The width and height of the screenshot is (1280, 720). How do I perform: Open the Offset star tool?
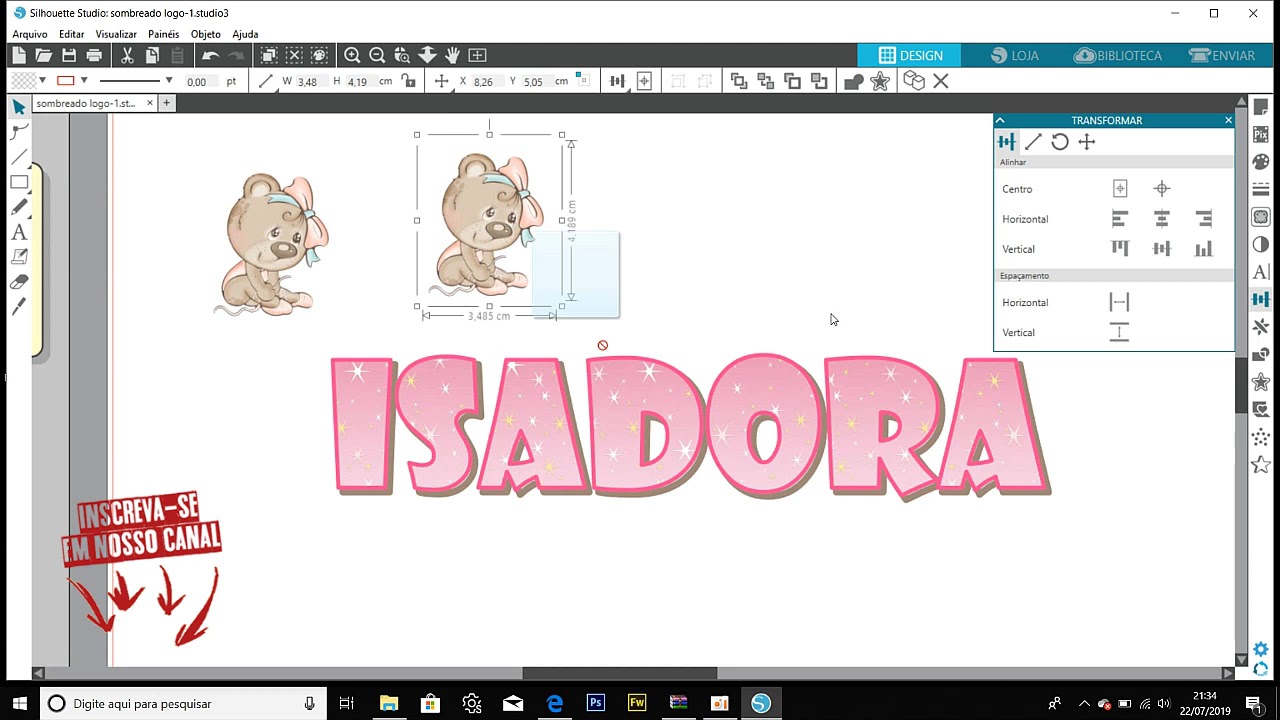pos(880,81)
